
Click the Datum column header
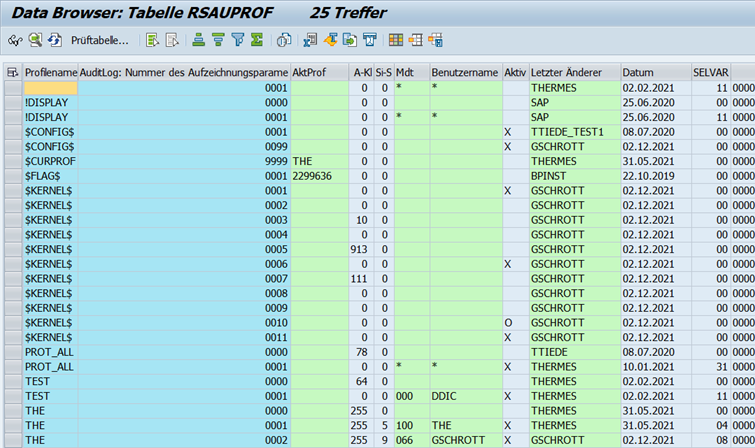(x=654, y=73)
